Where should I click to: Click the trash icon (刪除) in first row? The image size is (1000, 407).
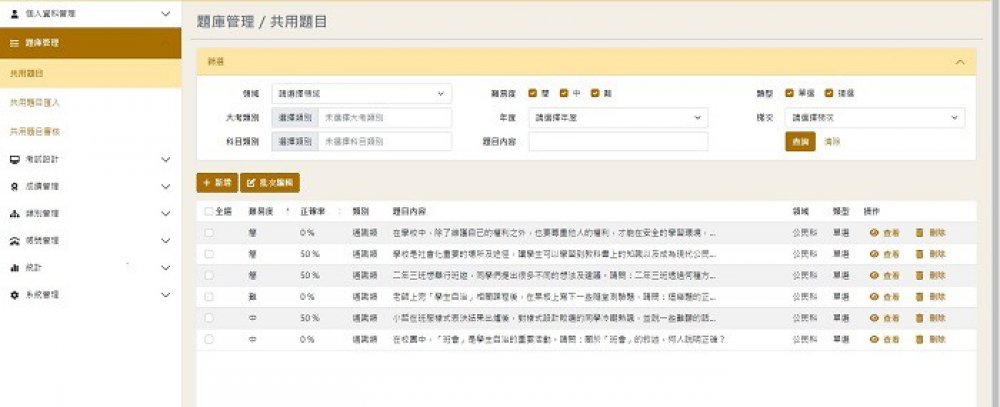point(919,233)
